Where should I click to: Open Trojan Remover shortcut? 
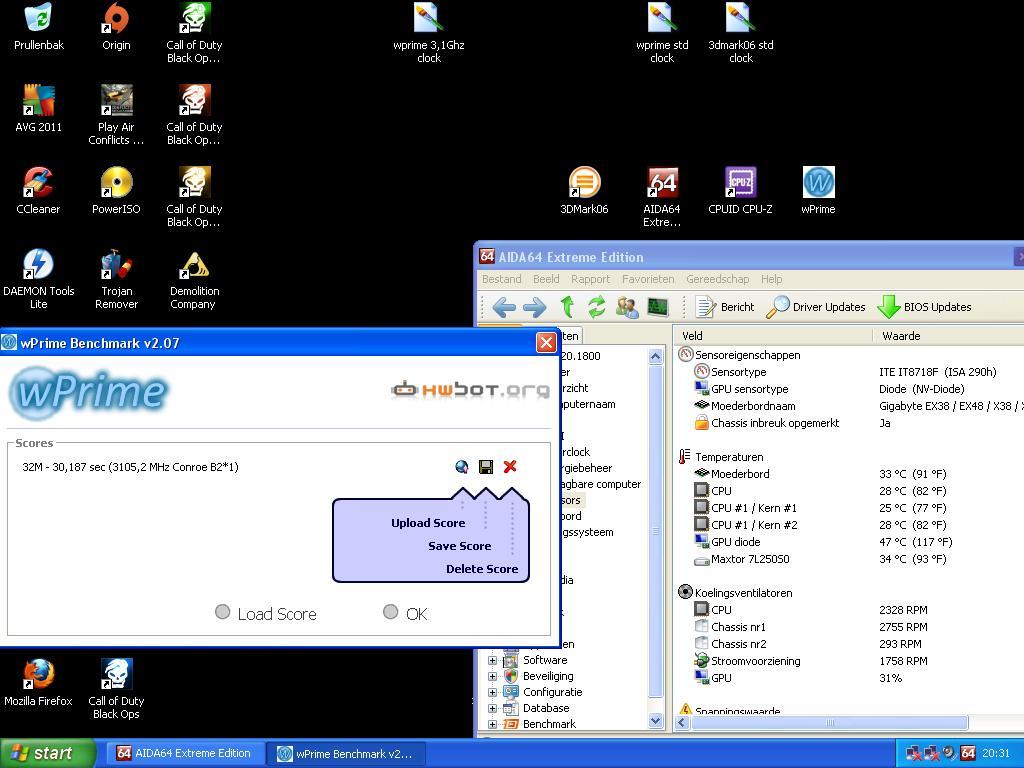[x=116, y=279]
